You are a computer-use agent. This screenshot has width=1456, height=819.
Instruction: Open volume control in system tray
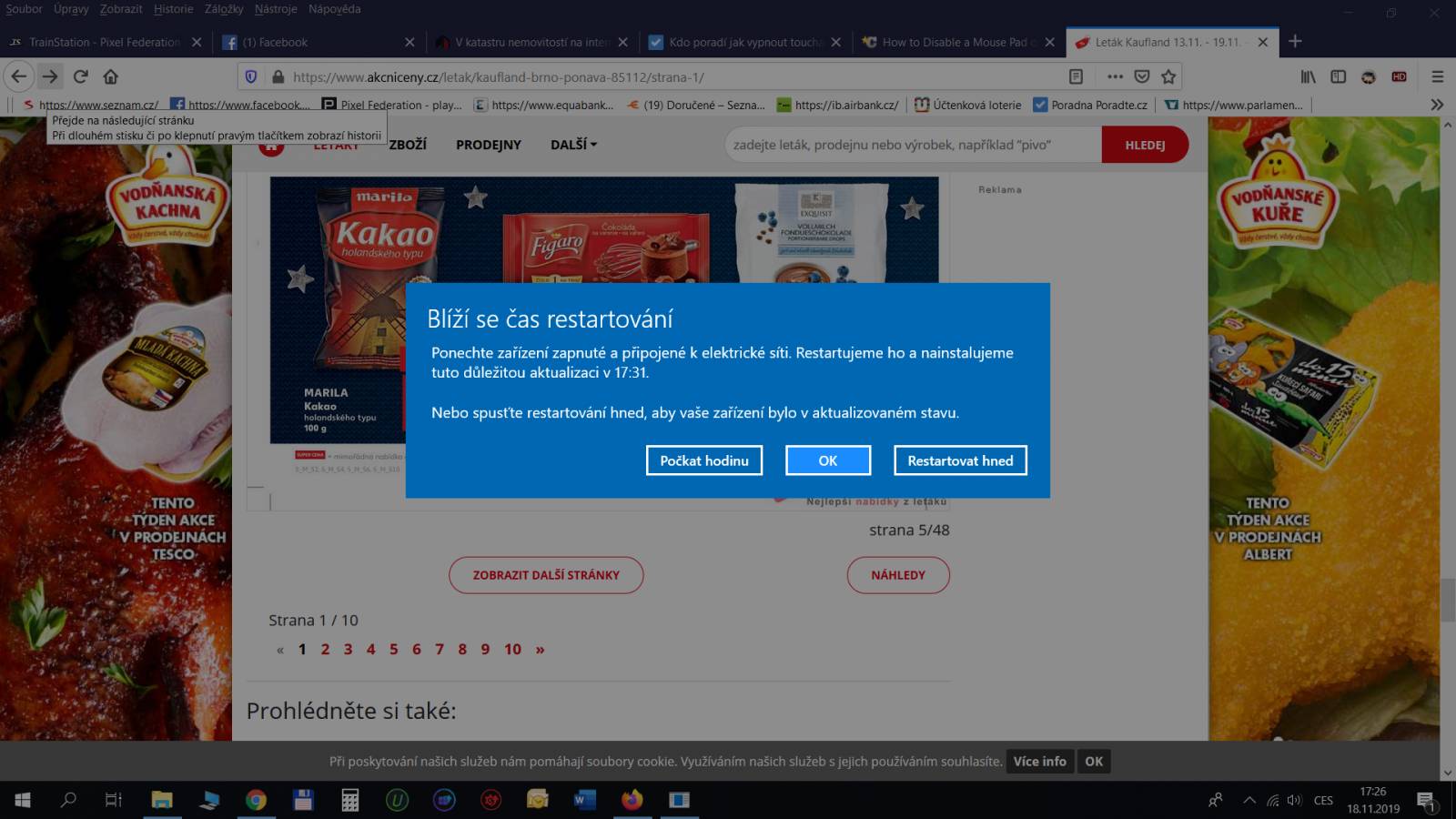click(x=1295, y=801)
